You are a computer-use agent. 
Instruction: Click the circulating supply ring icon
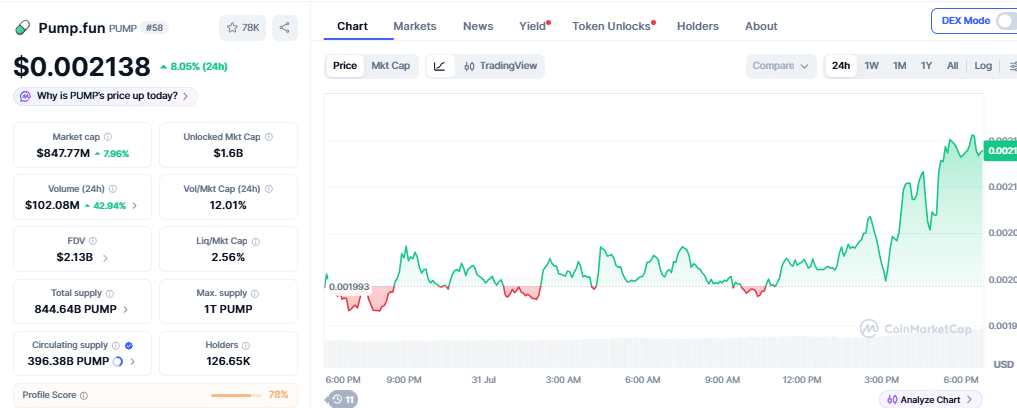point(118,361)
